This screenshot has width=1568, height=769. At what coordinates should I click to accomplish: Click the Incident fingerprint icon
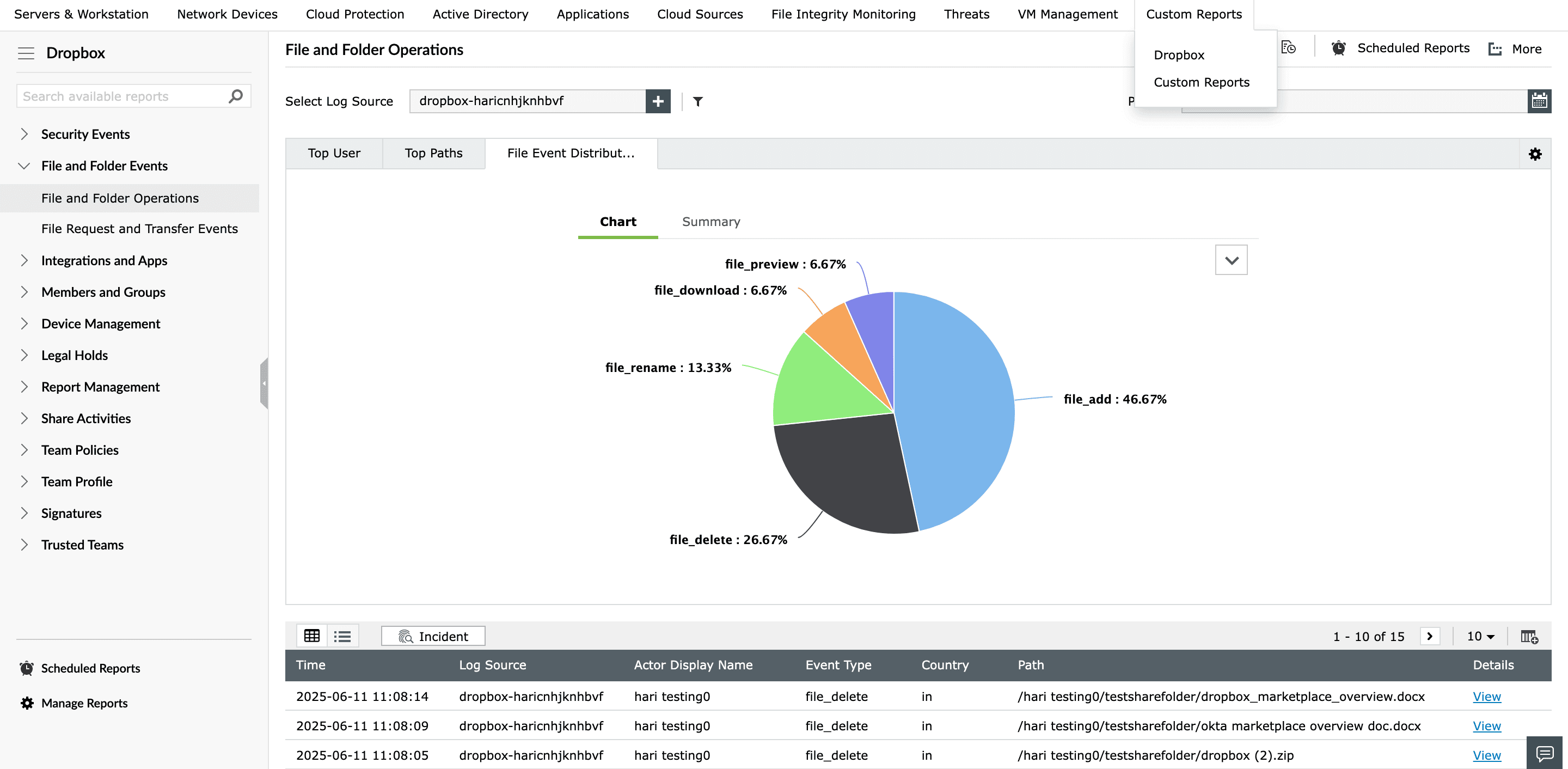point(406,636)
